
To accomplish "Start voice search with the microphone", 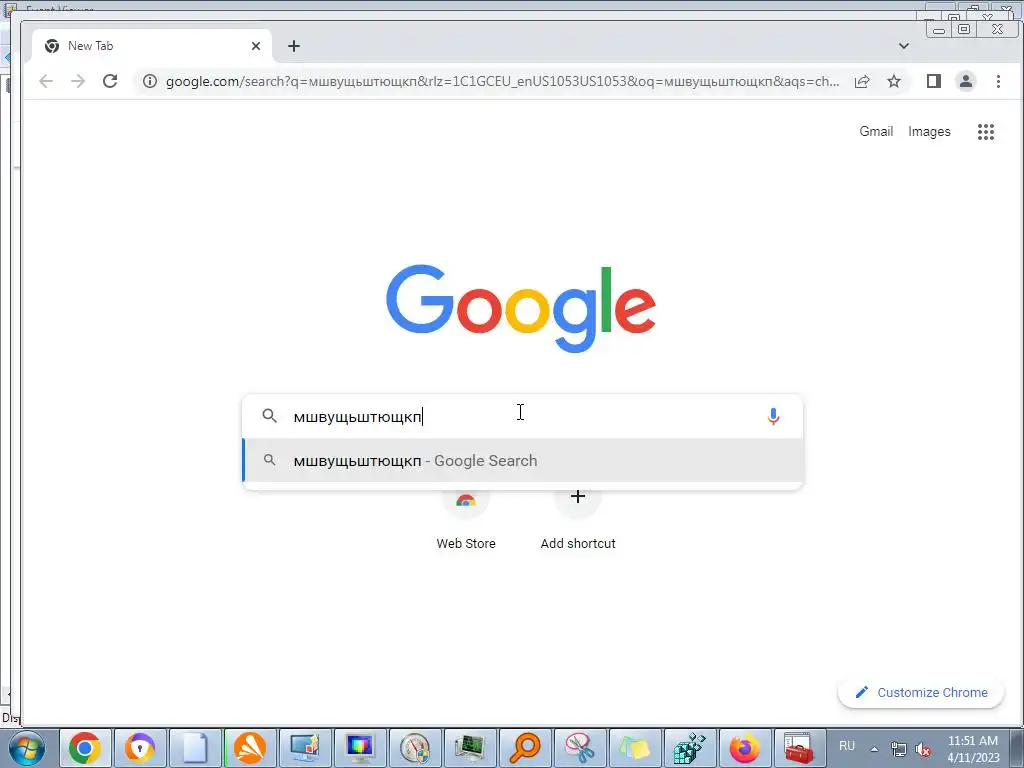I will 773,416.
